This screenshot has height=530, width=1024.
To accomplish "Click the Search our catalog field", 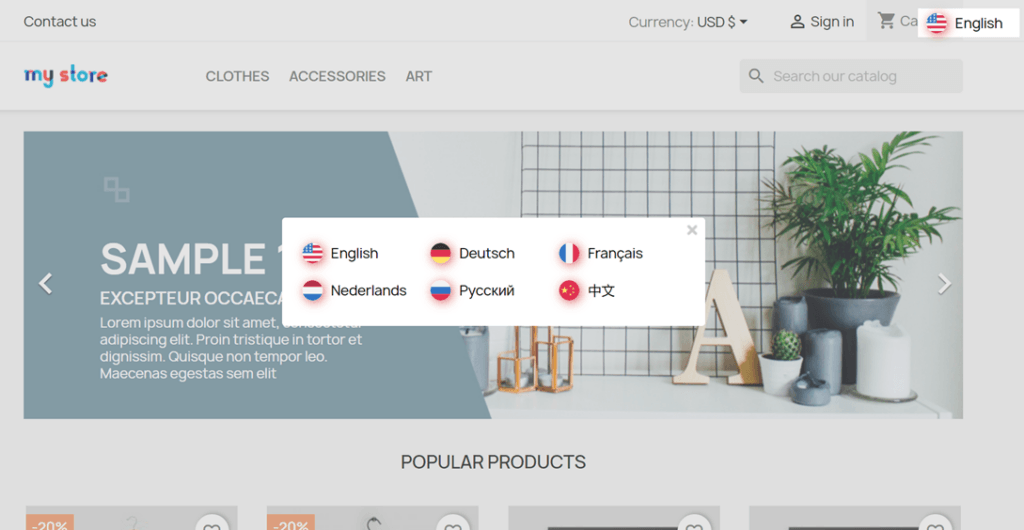I will click(860, 76).
